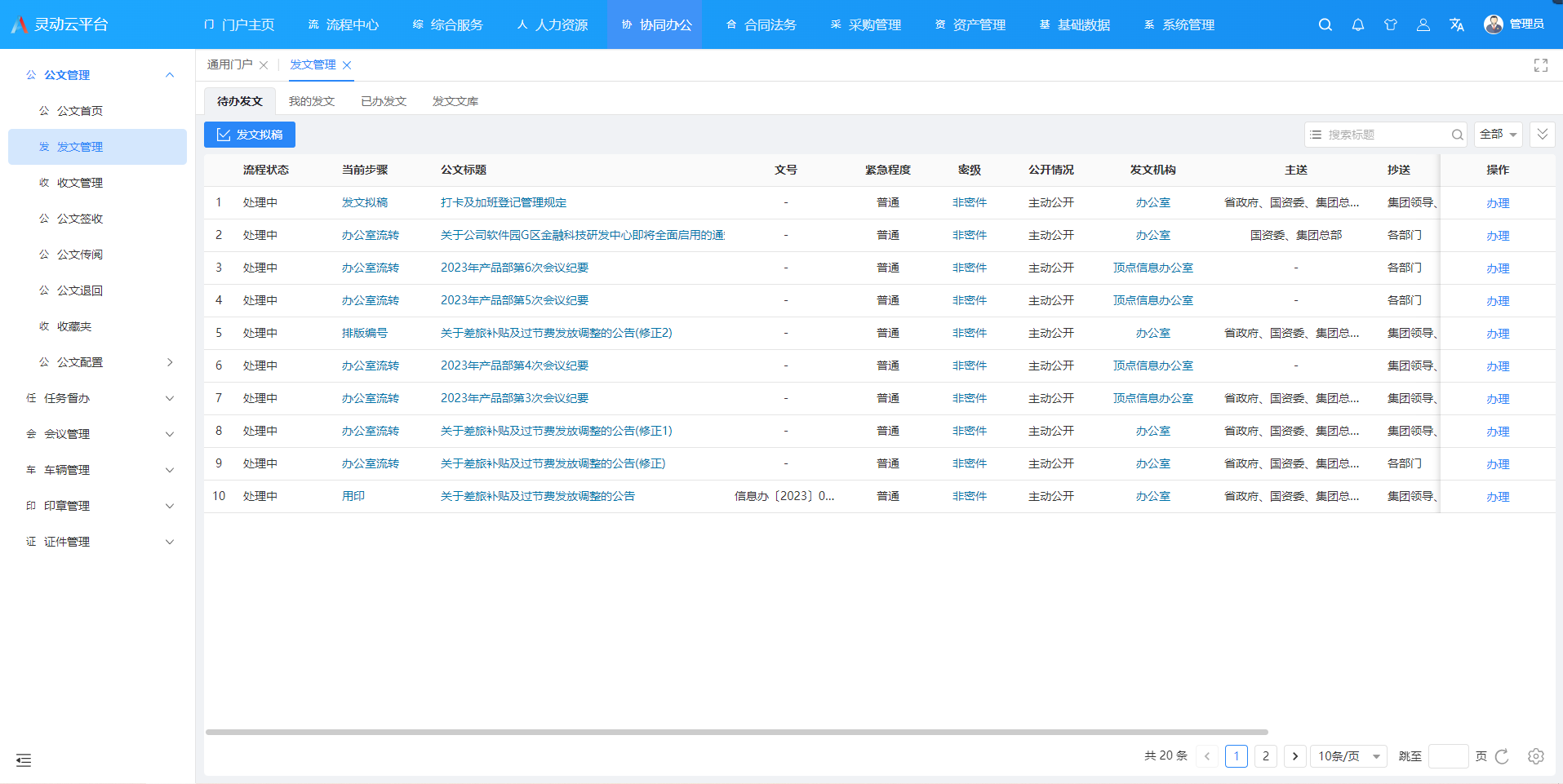This screenshot has width=1563, height=784.
Task: Expand the advanced filter double-chevron button
Action: tap(1542, 135)
